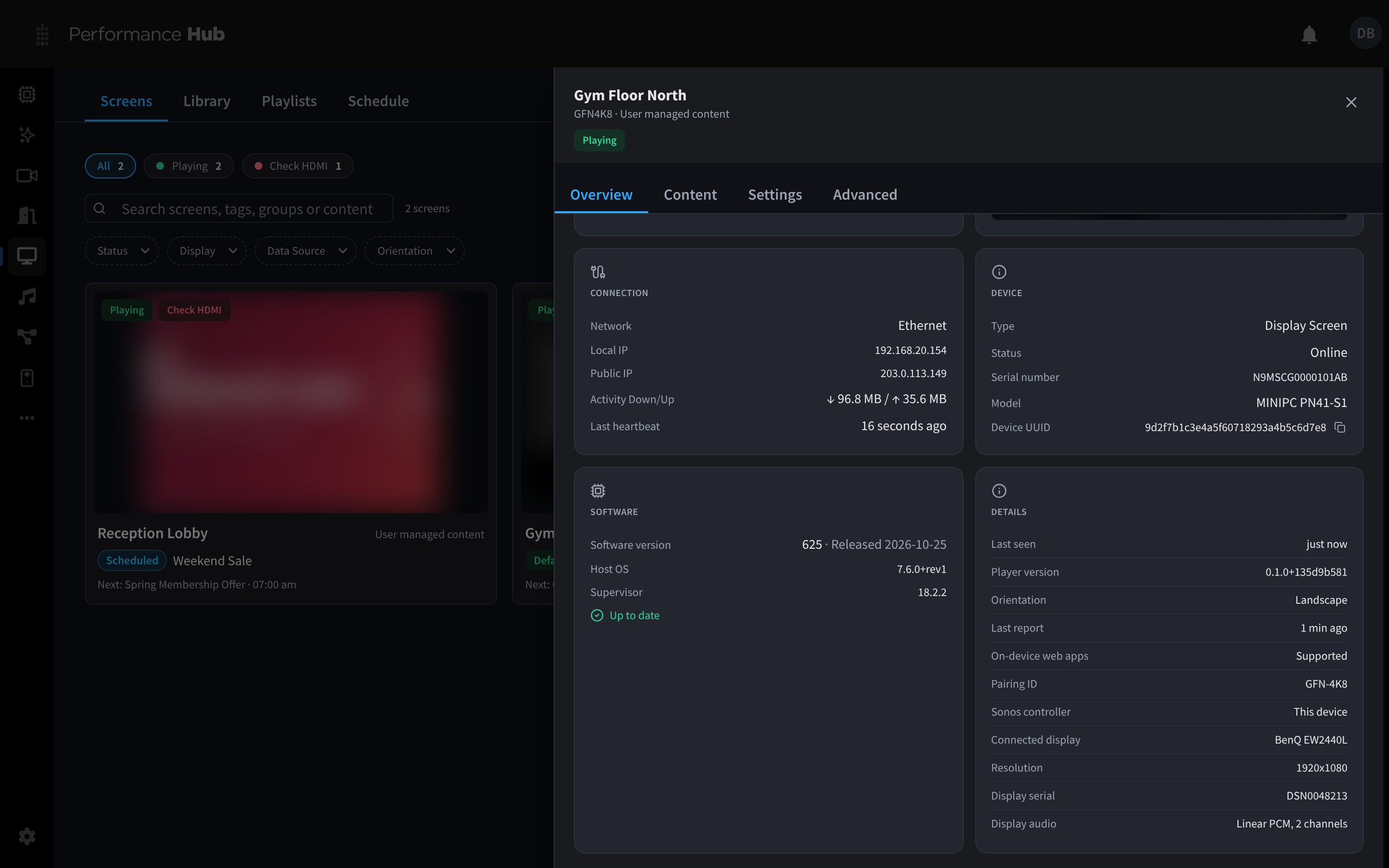Open the music note section in sidebar
Screen dimensions: 1389x868
(27, 297)
